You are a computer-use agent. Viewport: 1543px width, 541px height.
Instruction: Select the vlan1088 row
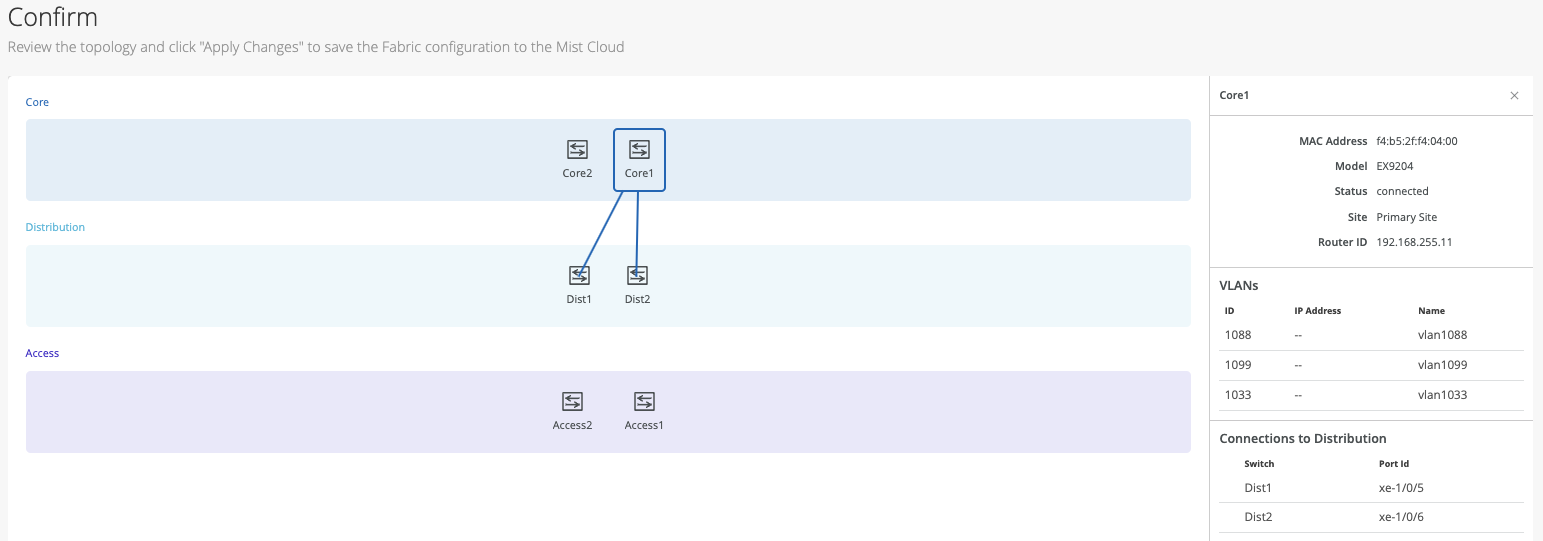click(x=1371, y=335)
